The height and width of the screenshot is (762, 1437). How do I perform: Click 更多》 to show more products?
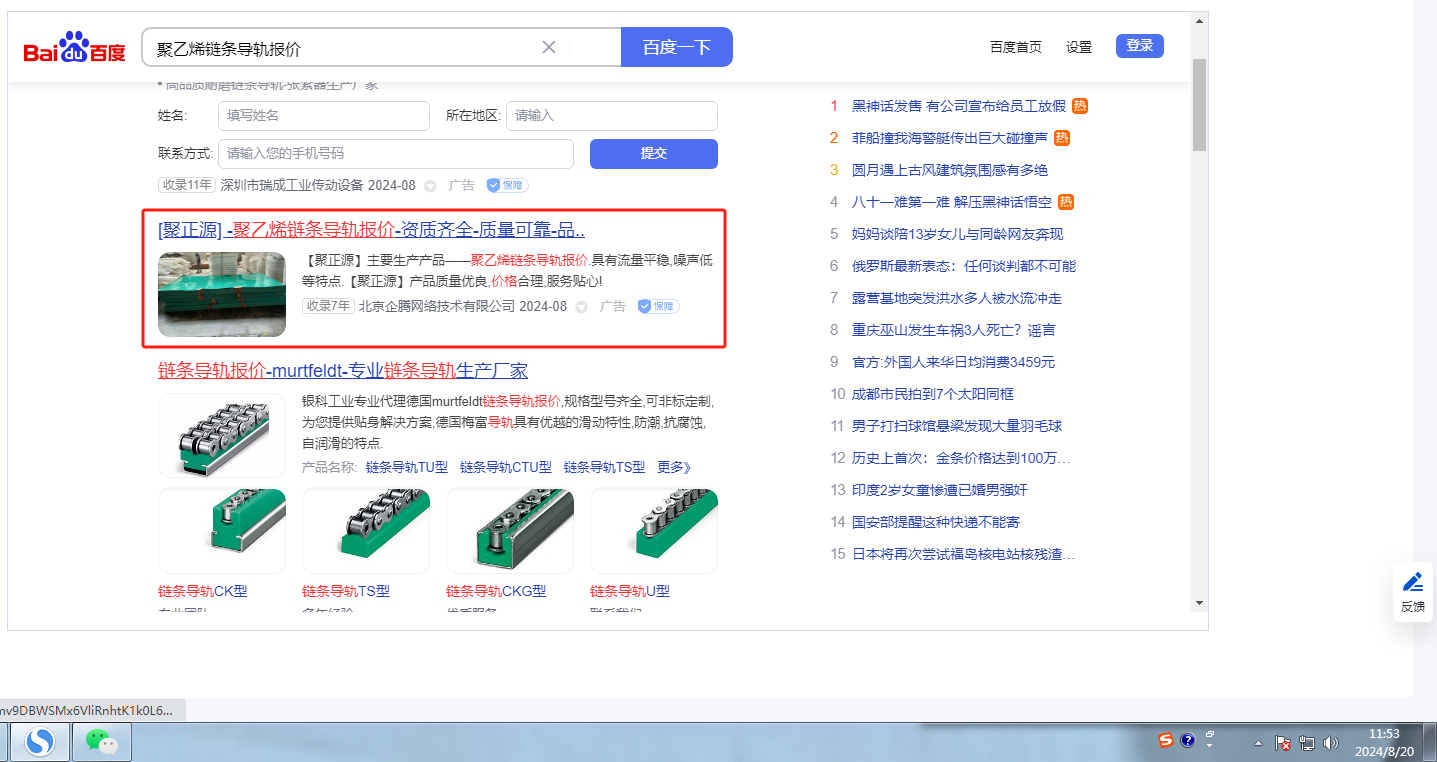click(674, 467)
